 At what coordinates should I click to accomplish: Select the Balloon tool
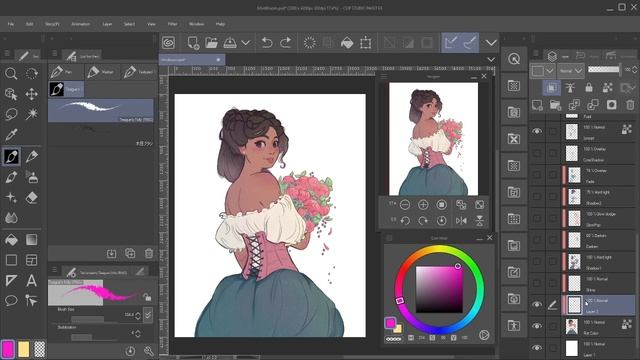(x=11, y=301)
